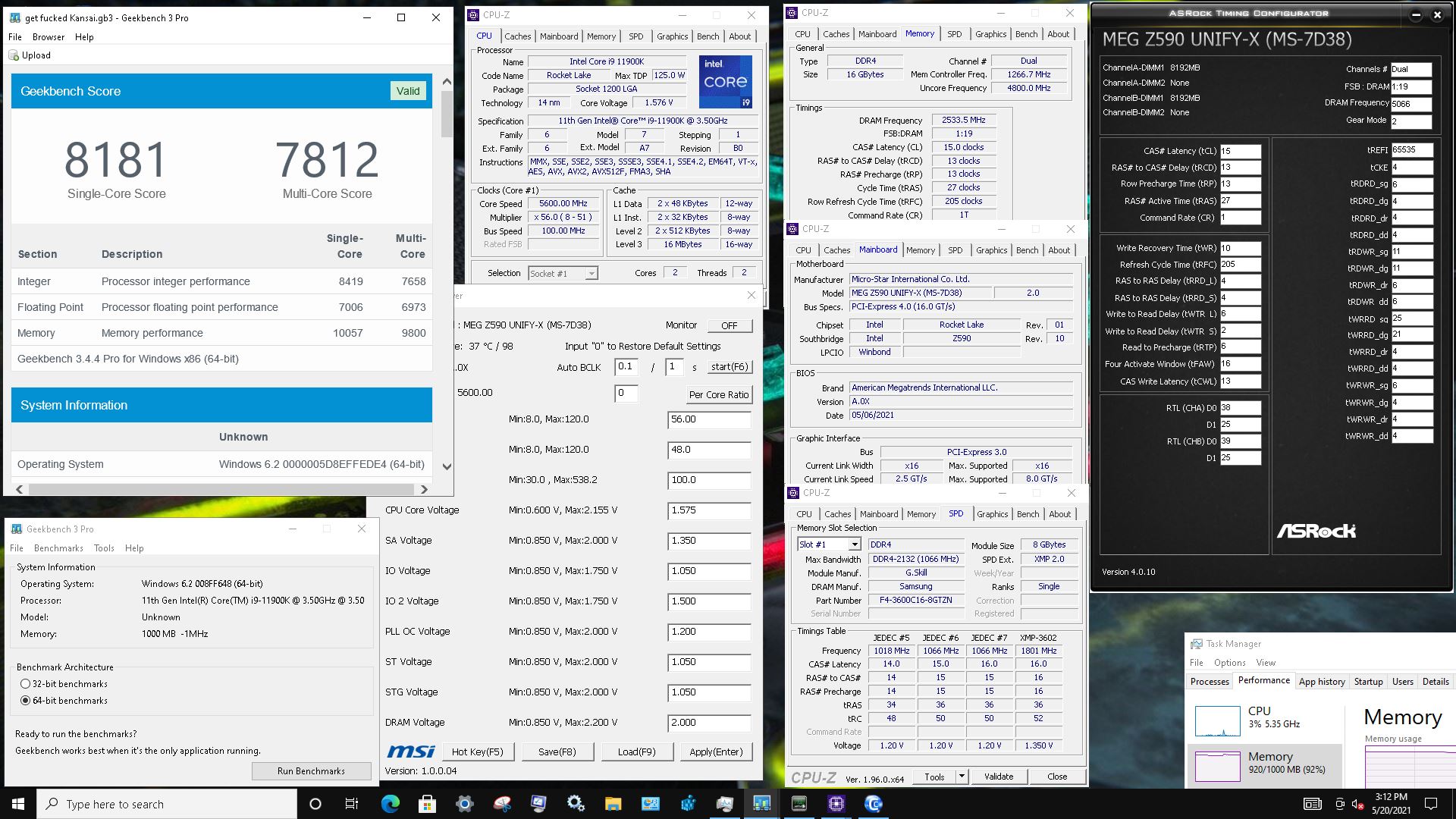The width and height of the screenshot is (1456, 819).
Task: Open the SPD tab in CPU-Z Memory window
Action: click(x=955, y=34)
